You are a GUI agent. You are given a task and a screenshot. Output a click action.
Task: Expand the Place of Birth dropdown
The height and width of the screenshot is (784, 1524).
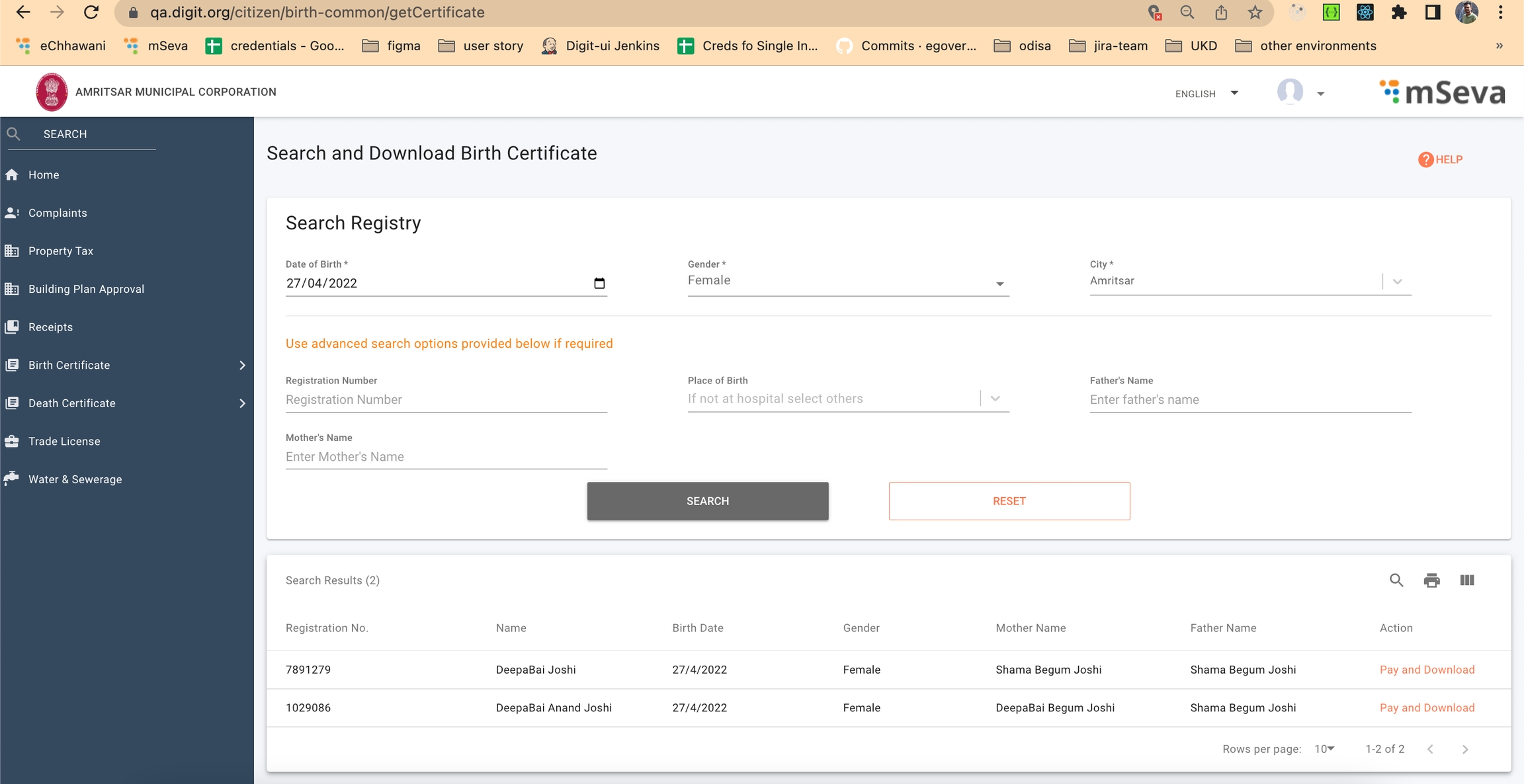pyautogui.click(x=995, y=399)
